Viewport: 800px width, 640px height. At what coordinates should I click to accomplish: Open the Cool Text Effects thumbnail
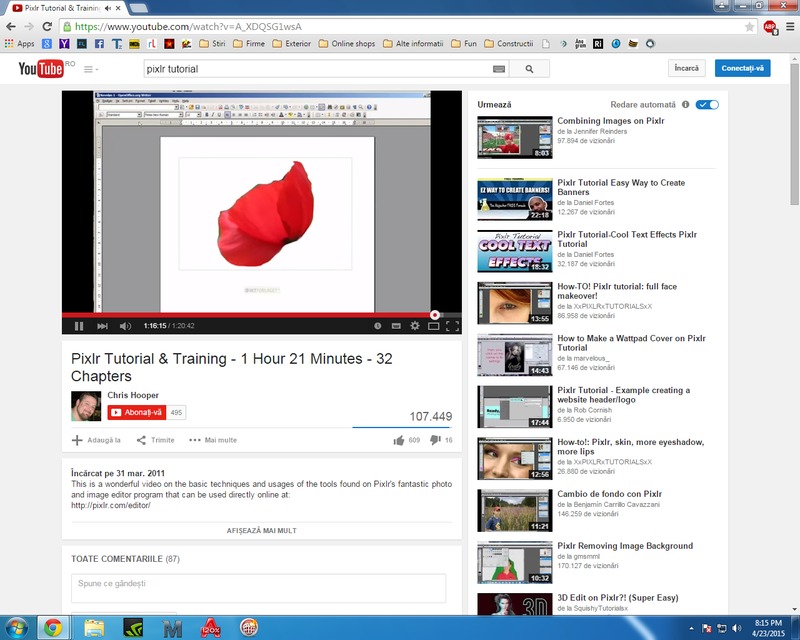pos(515,251)
